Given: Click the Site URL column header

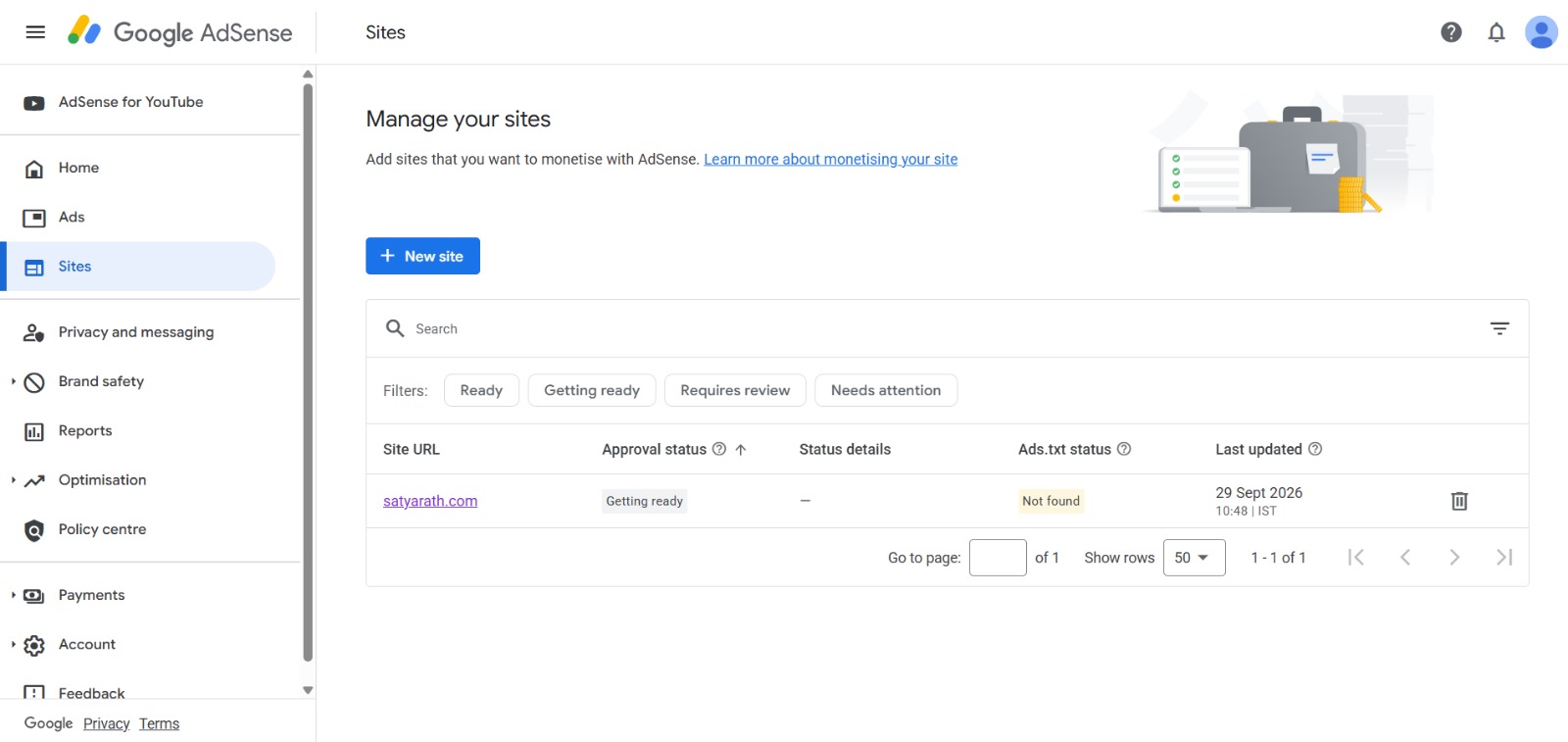Looking at the screenshot, I should [x=412, y=449].
